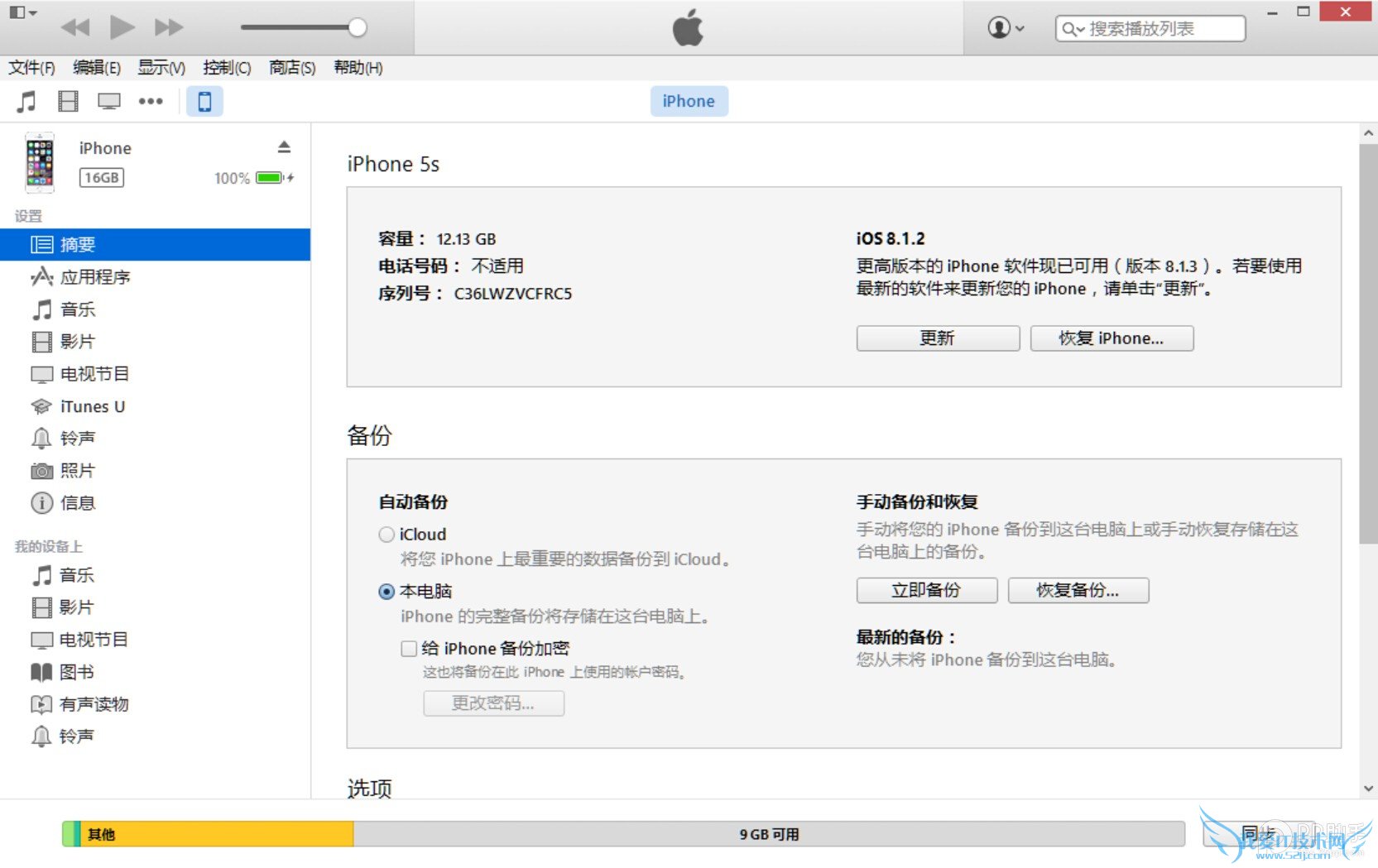1378x868 pixels.
Task: Switch to the iPhone tab
Action: click(689, 100)
